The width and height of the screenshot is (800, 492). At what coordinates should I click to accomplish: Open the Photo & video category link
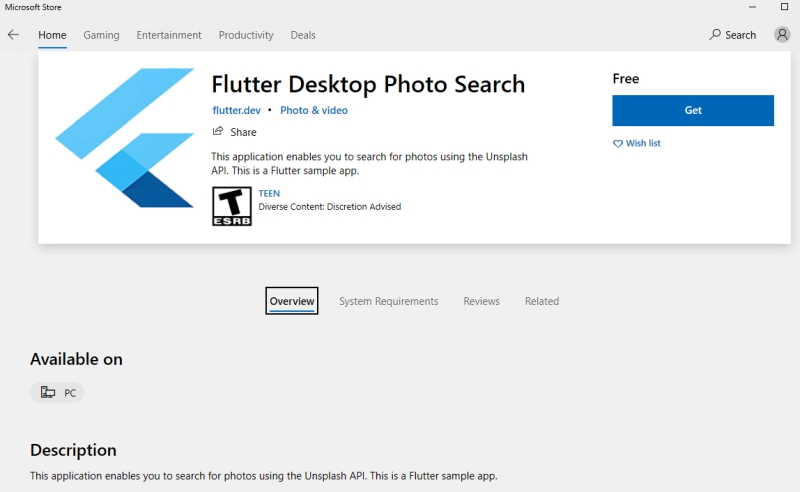314,110
